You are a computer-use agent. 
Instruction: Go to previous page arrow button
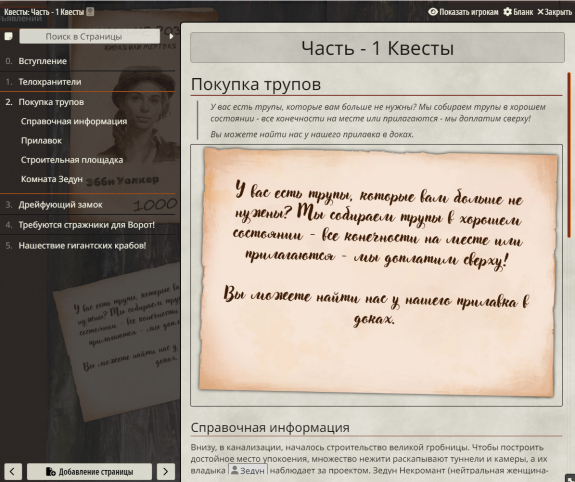[x=12, y=471]
